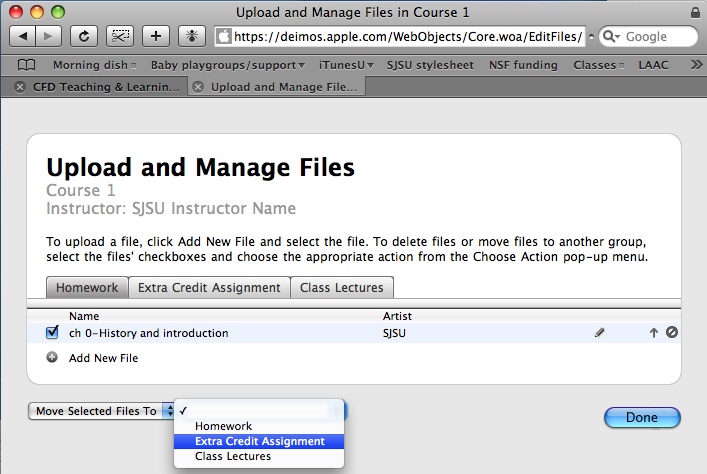Image resolution: width=707 pixels, height=474 pixels.
Task: Click the add bookmark plus button
Action: coord(155,36)
